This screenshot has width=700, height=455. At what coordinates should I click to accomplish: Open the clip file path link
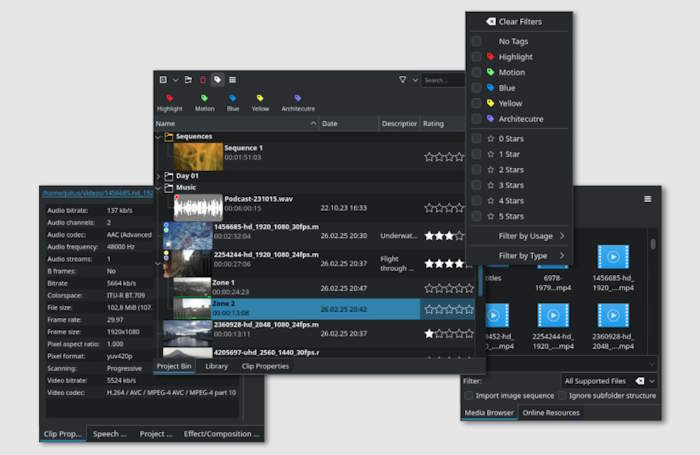(x=98, y=193)
